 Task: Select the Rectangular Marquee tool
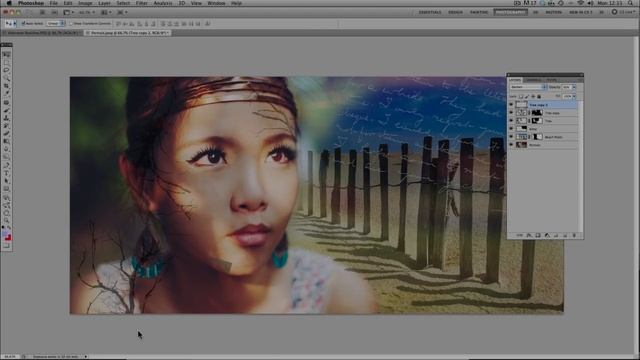(x=7, y=62)
